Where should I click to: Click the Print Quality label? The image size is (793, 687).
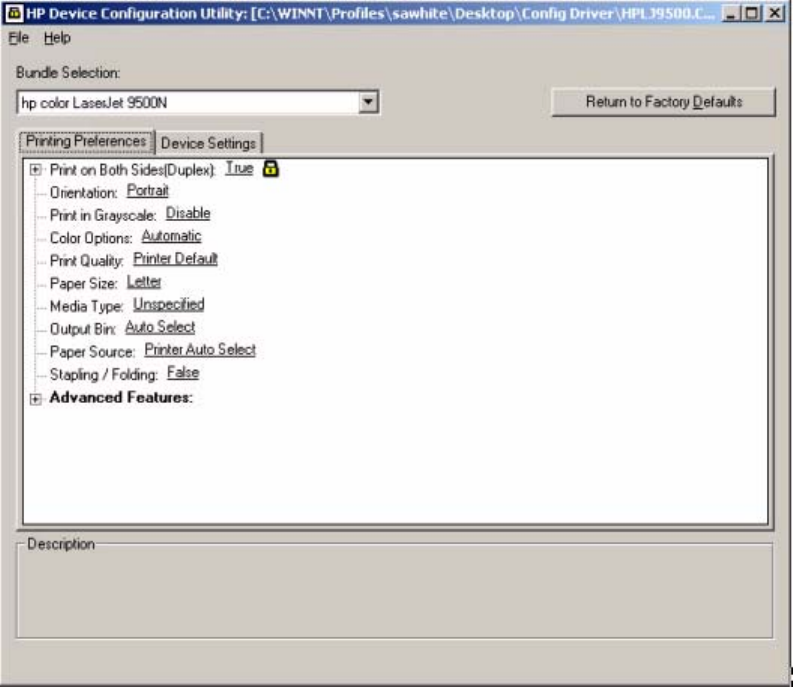coord(86,261)
